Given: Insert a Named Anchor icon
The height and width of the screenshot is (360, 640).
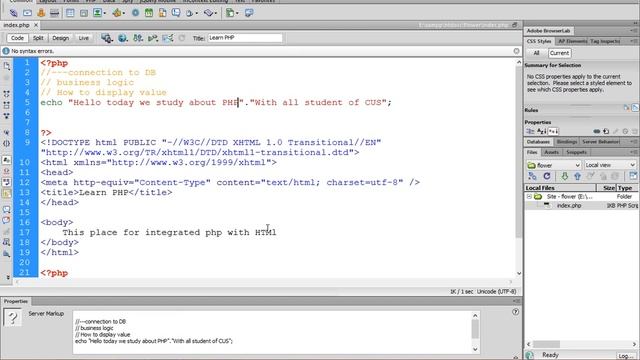Looking at the screenshot, I should tap(41, 13).
